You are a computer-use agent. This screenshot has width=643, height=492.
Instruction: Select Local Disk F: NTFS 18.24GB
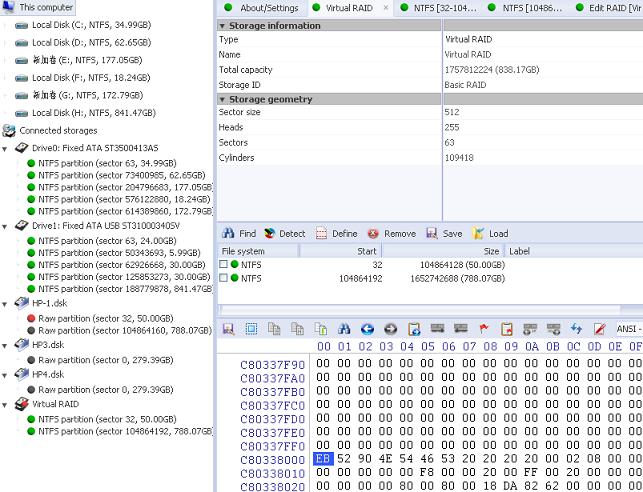pyautogui.click(x=91, y=78)
